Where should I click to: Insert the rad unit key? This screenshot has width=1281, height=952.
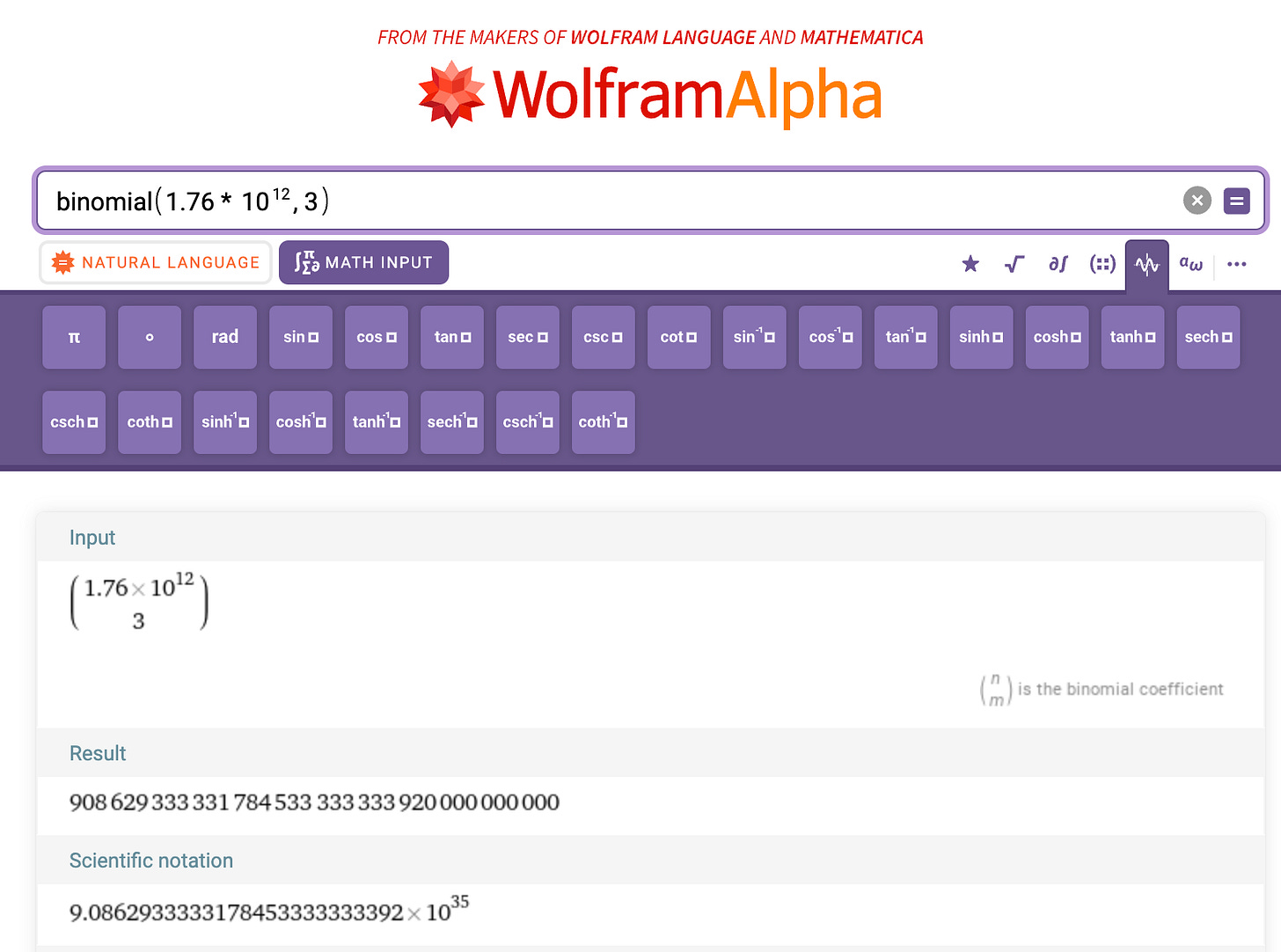[225, 337]
